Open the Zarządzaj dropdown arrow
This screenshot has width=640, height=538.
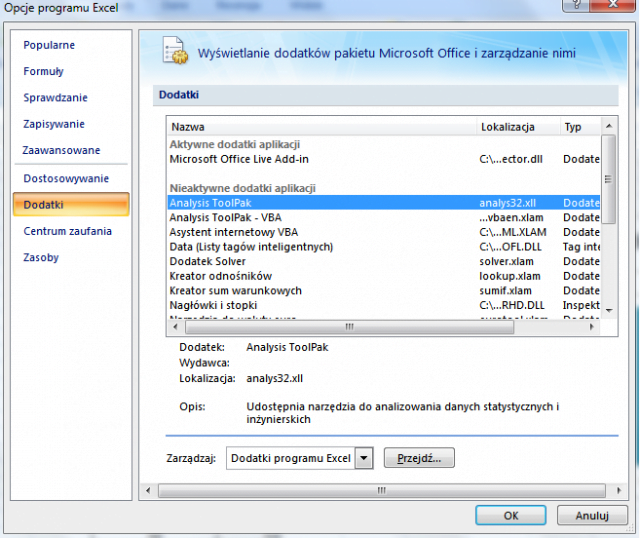pos(364,458)
